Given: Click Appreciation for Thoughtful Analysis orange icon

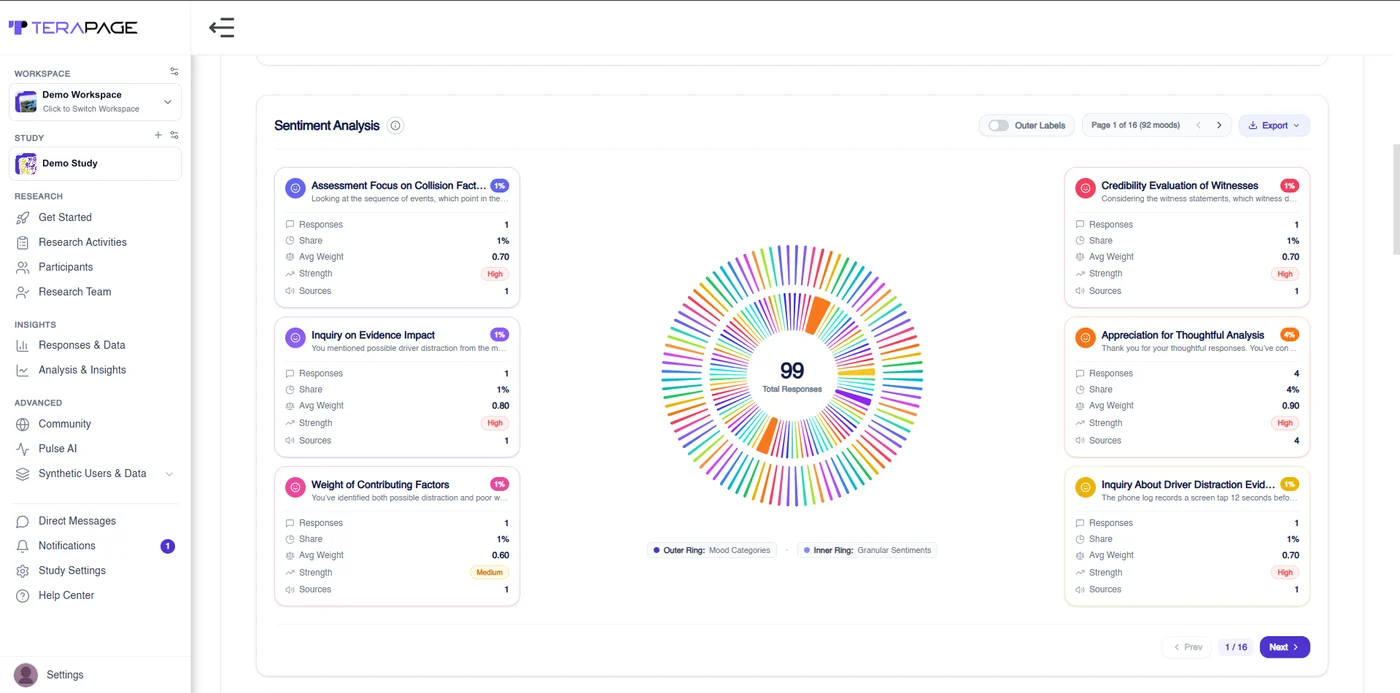Looking at the screenshot, I should tap(1085, 338).
